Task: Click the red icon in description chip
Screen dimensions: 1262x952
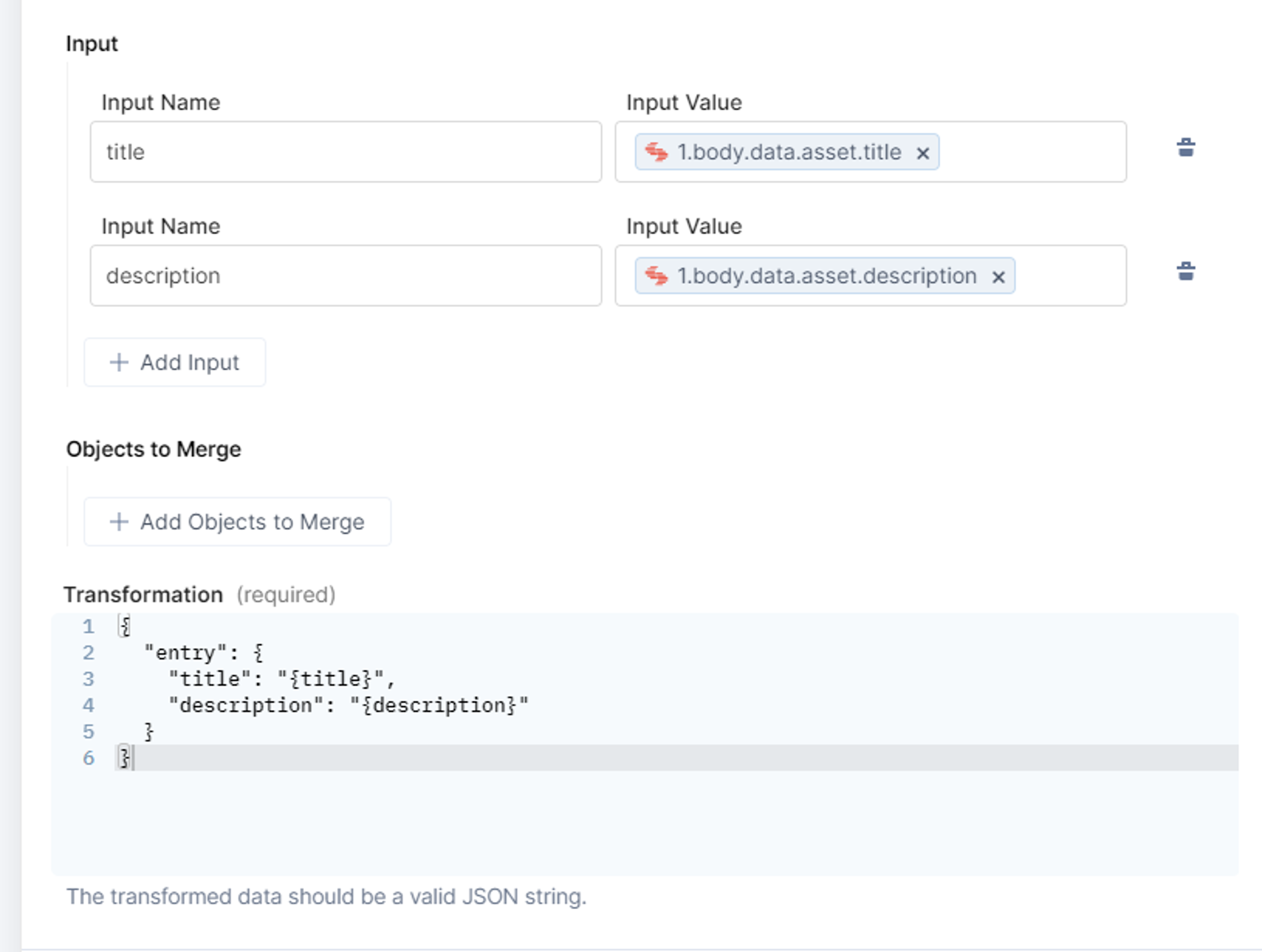Action: coord(656,276)
